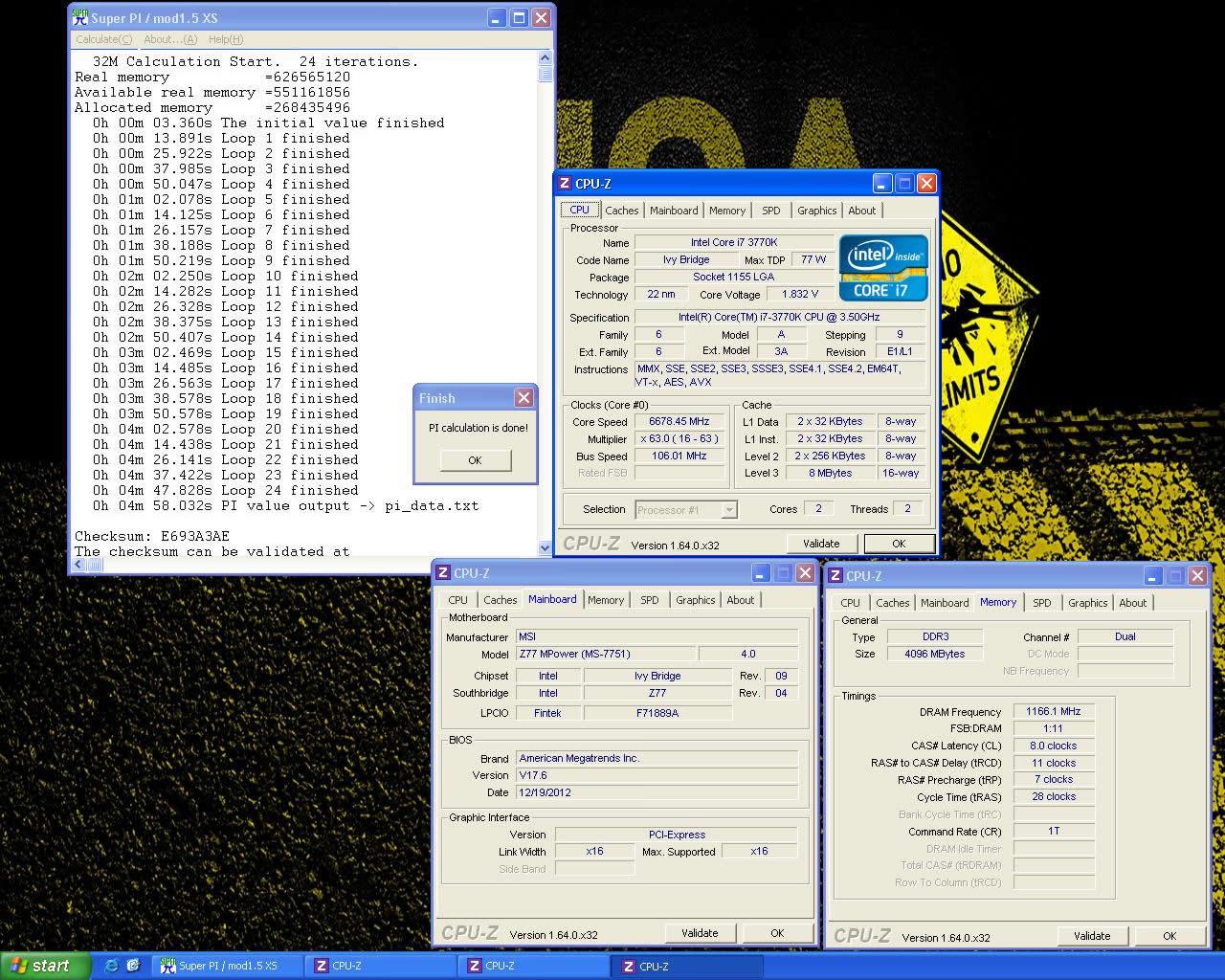Select SPD tab in CPU-Z CPU window
This screenshot has width=1225, height=980.
point(771,211)
